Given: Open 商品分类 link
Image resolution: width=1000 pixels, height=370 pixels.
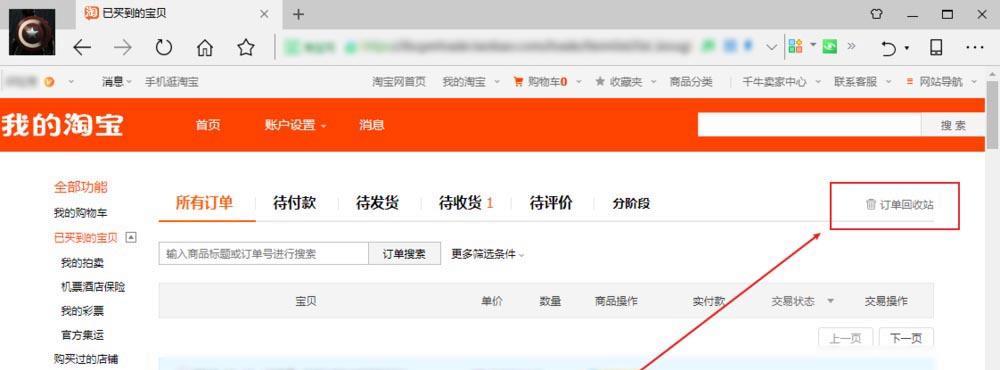Looking at the screenshot, I should [x=691, y=82].
